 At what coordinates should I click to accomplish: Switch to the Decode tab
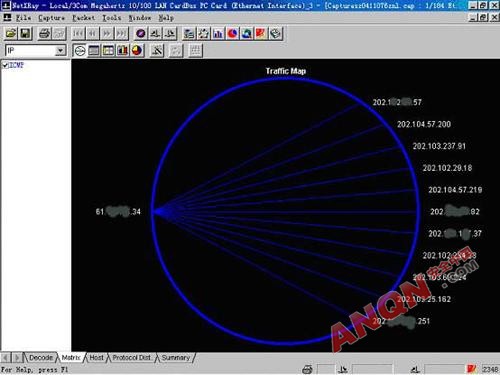coord(41,358)
